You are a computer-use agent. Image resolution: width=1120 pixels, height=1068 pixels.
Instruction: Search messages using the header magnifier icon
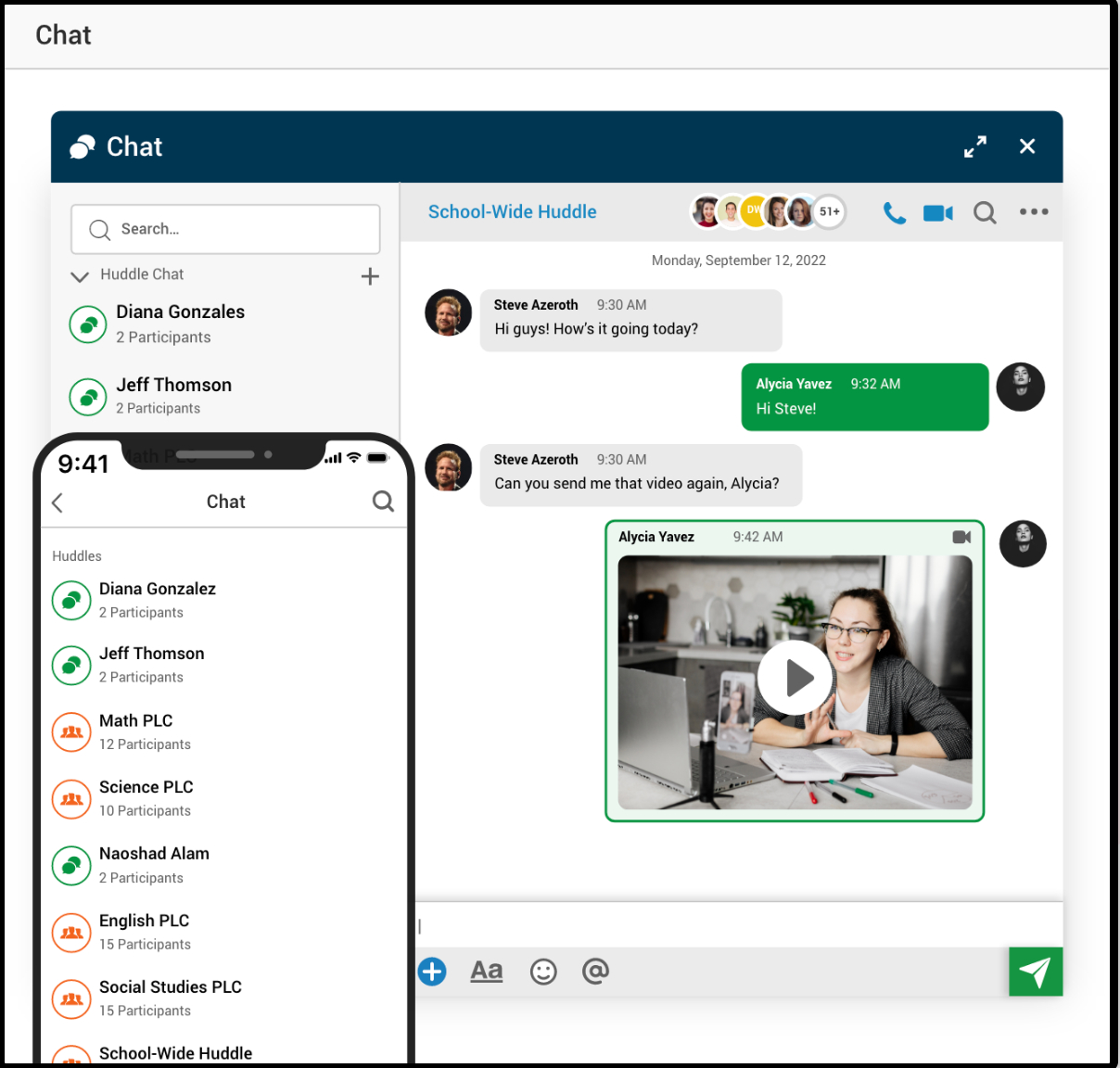tap(985, 213)
